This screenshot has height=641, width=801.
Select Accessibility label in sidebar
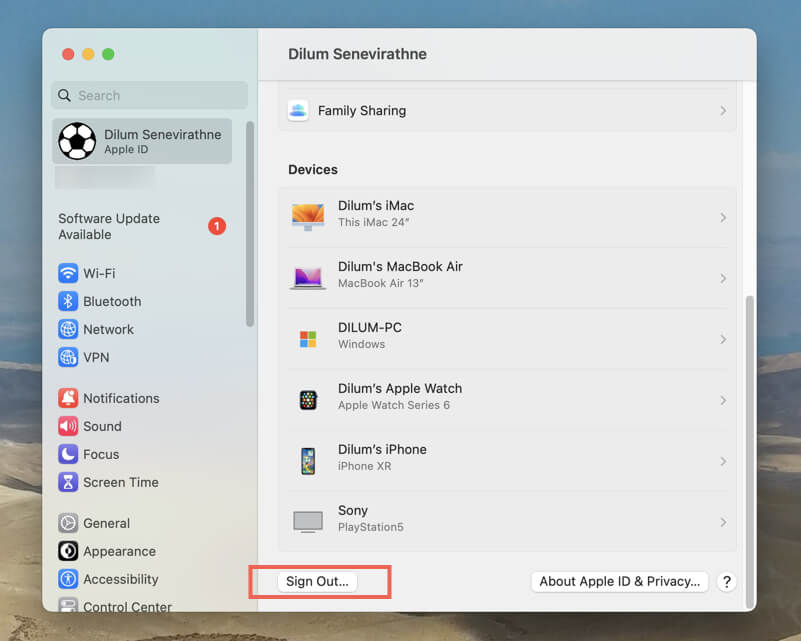[121, 579]
